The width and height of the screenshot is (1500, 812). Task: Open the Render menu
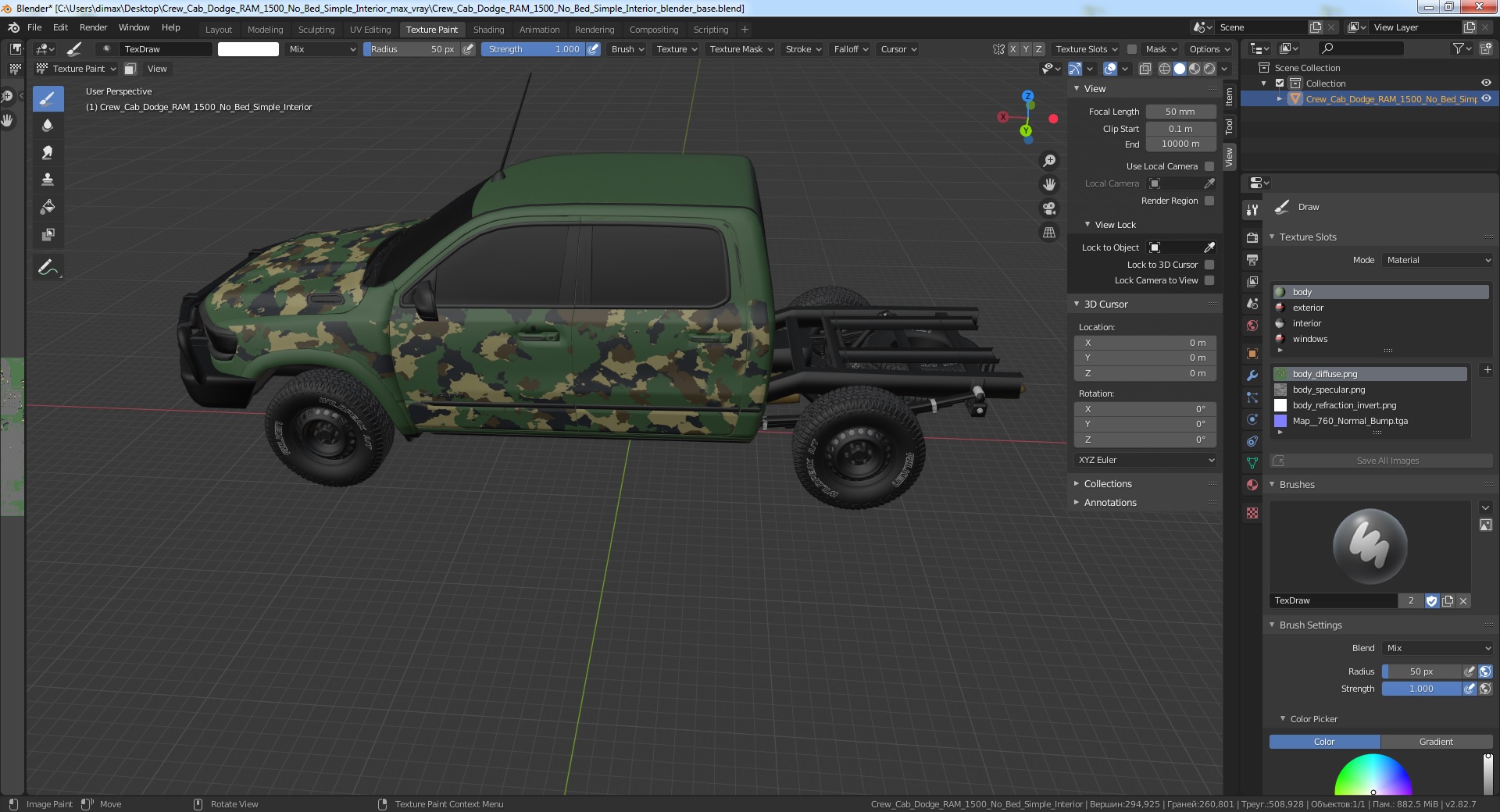(x=93, y=27)
